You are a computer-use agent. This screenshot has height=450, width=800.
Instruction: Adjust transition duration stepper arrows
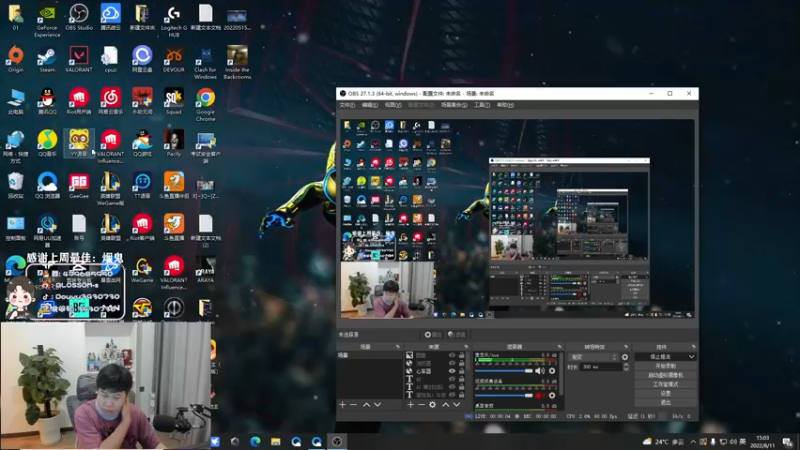626,367
